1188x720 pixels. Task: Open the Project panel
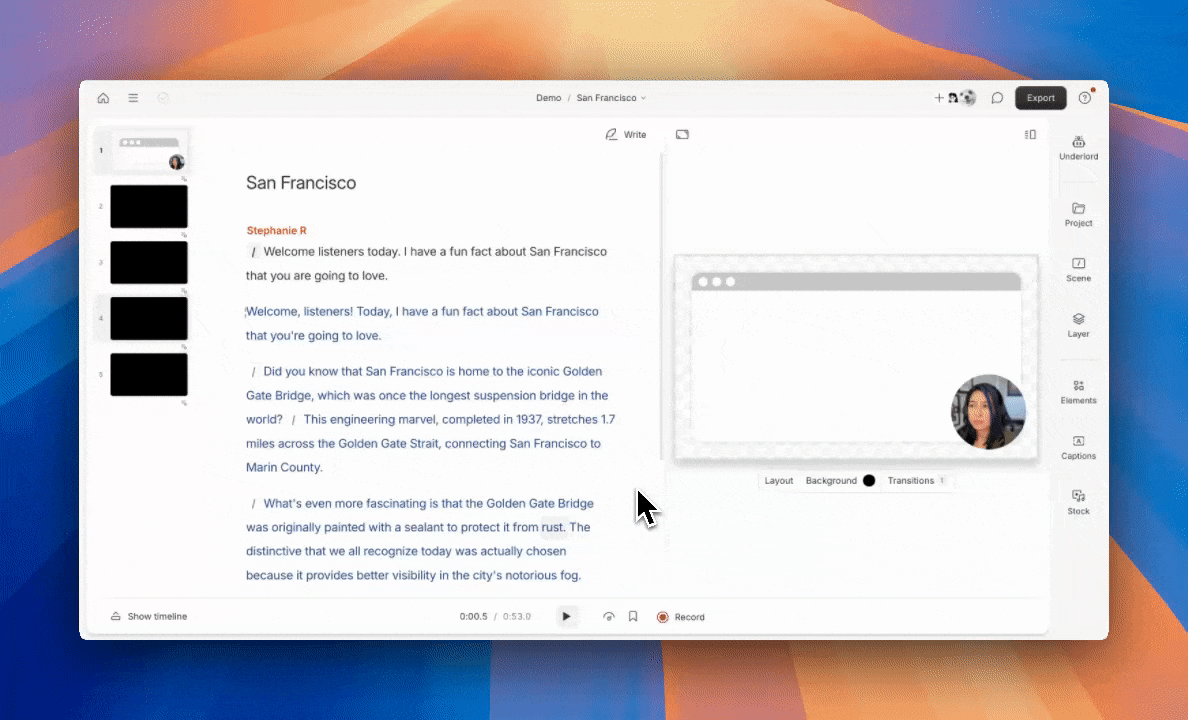[1078, 214]
